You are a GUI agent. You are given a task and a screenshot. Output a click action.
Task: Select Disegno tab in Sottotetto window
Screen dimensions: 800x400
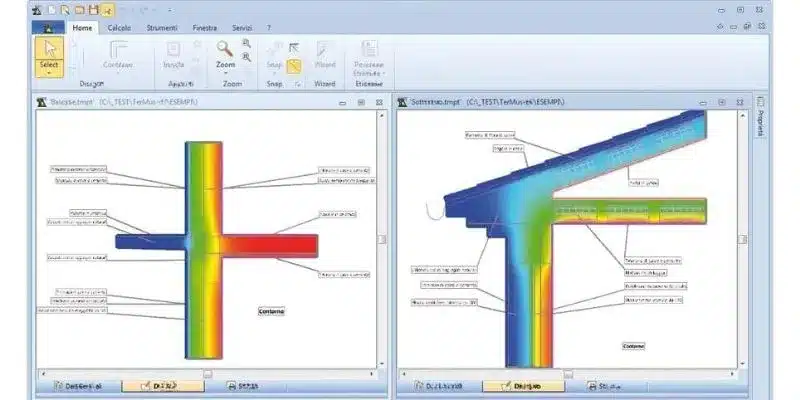[x=523, y=386]
